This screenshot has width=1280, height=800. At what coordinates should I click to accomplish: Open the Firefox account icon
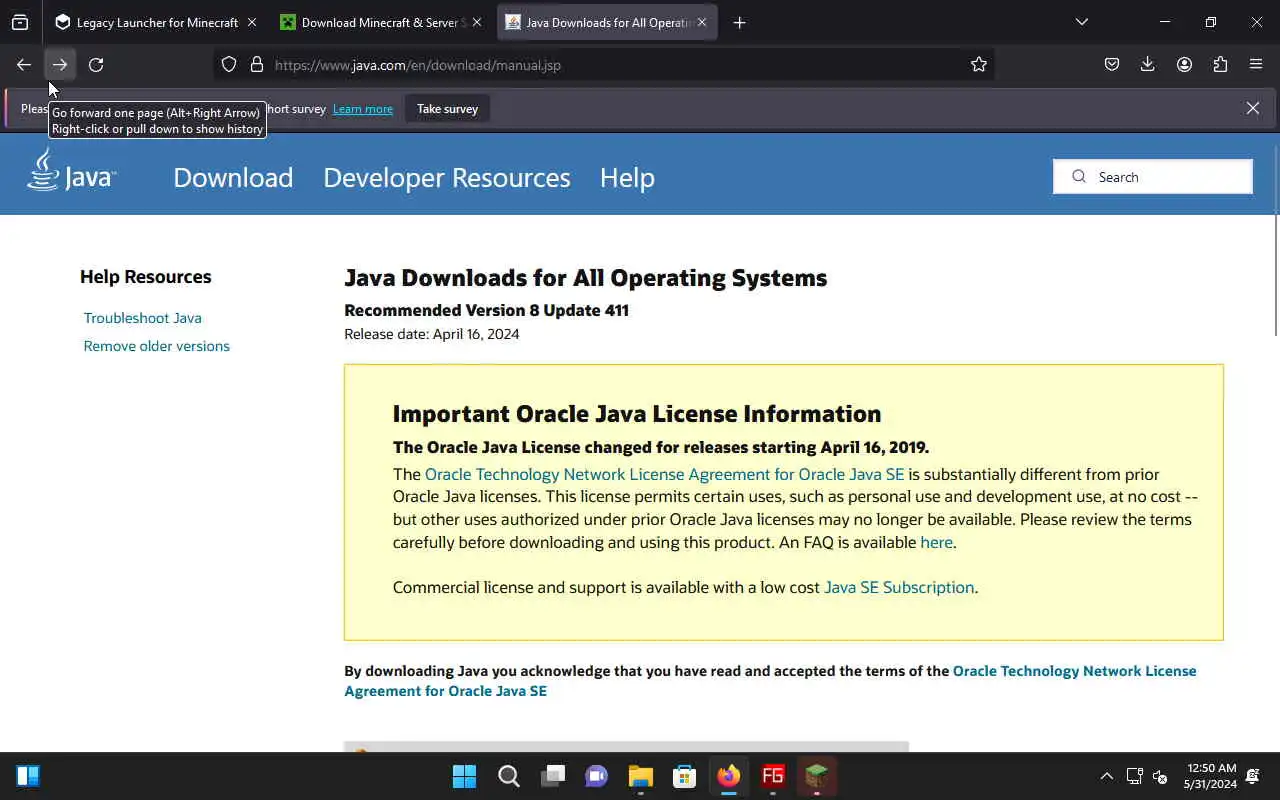click(x=1184, y=65)
